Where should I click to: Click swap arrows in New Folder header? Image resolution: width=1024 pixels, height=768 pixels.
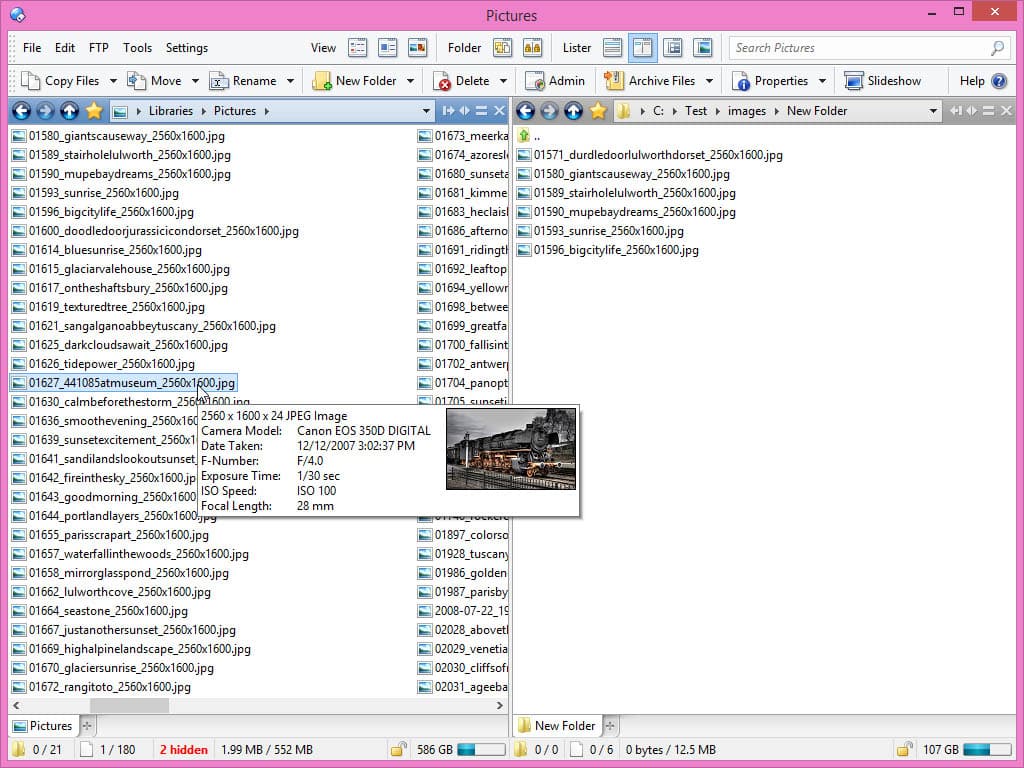pyautogui.click(x=972, y=111)
